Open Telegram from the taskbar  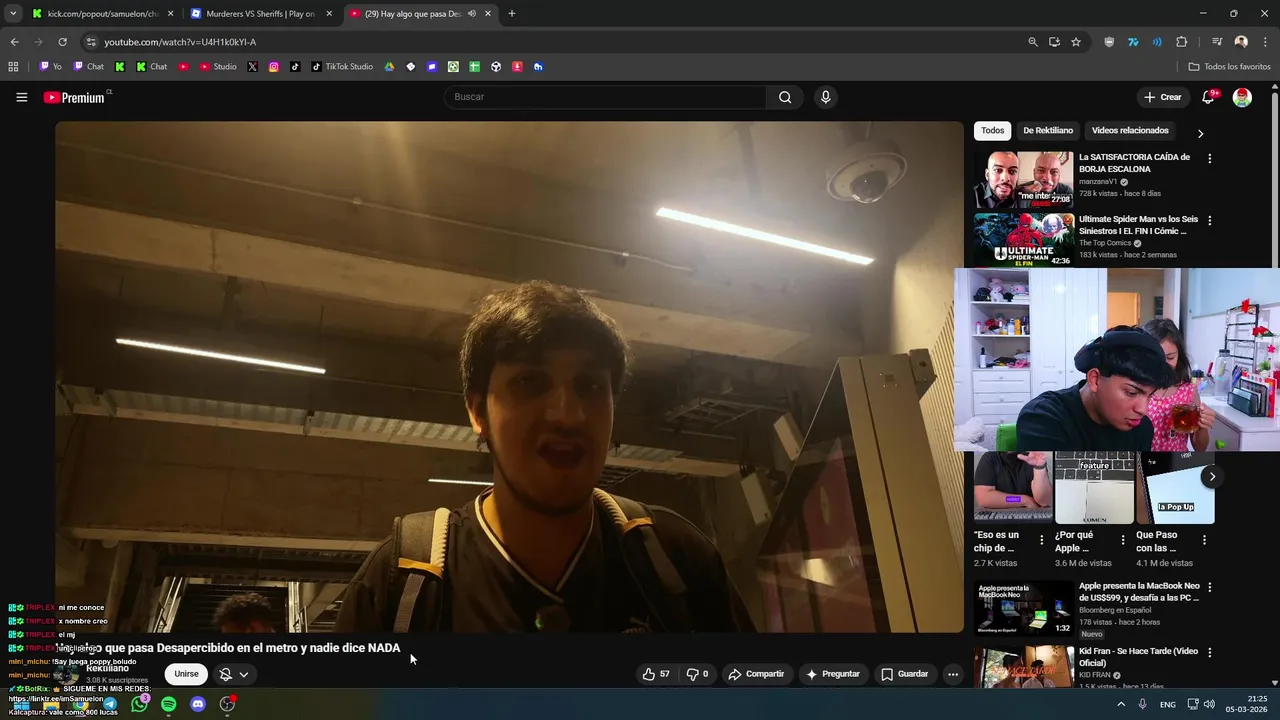pyautogui.click(x=109, y=704)
